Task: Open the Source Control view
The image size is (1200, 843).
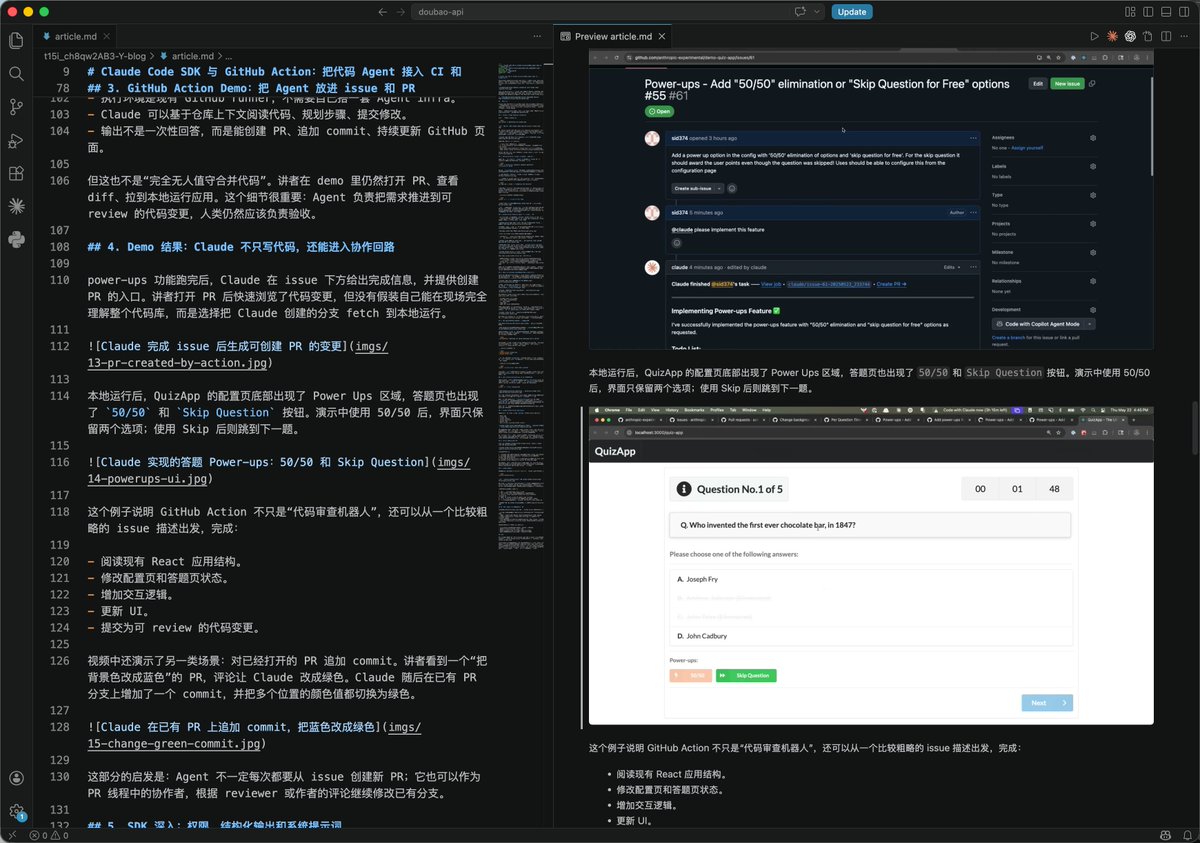Action: 16,107
